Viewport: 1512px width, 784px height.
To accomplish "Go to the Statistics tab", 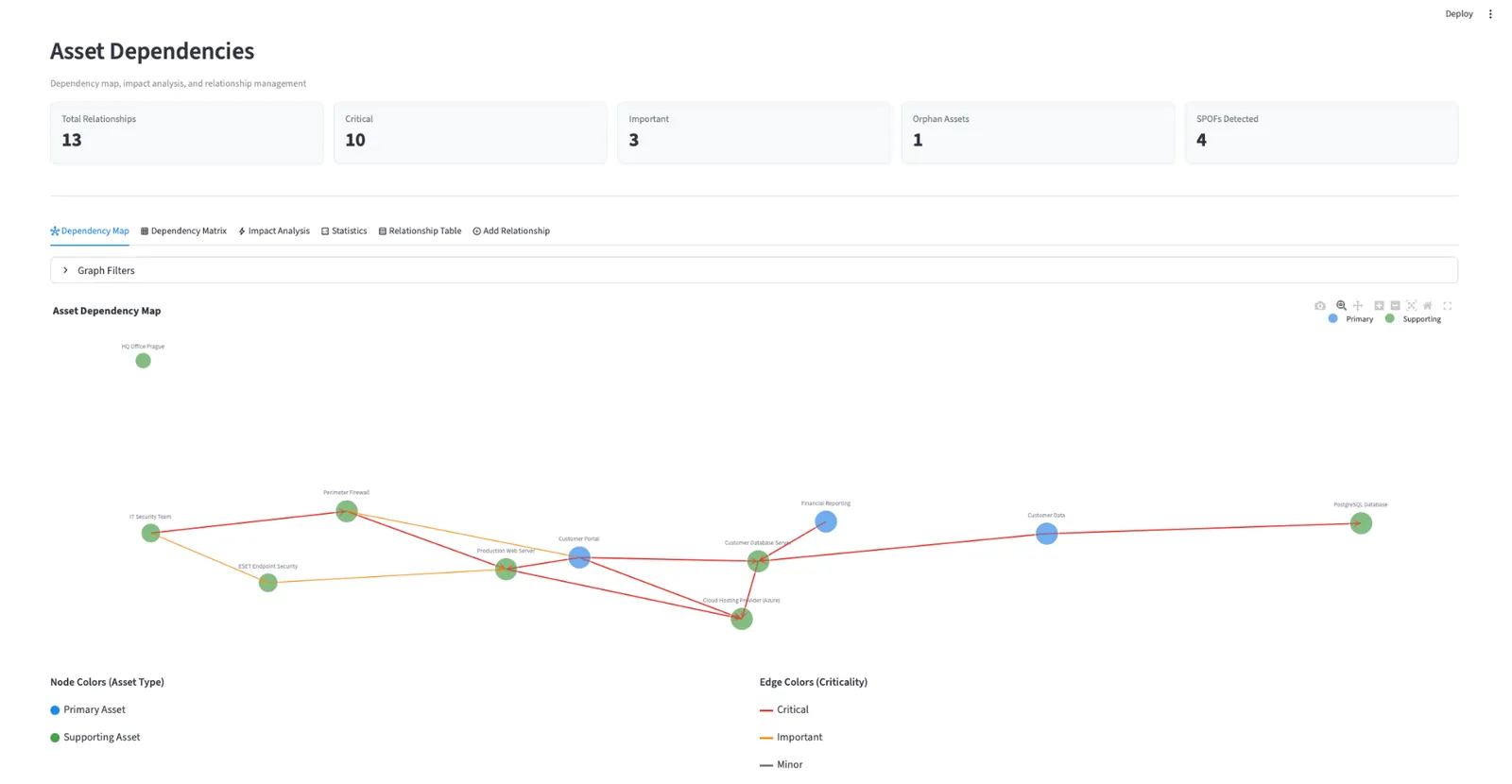I will pyautogui.click(x=344, y=230).
